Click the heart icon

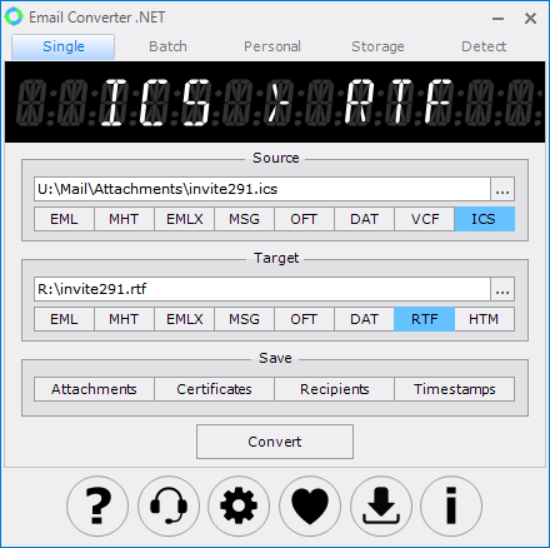point(310,506)
